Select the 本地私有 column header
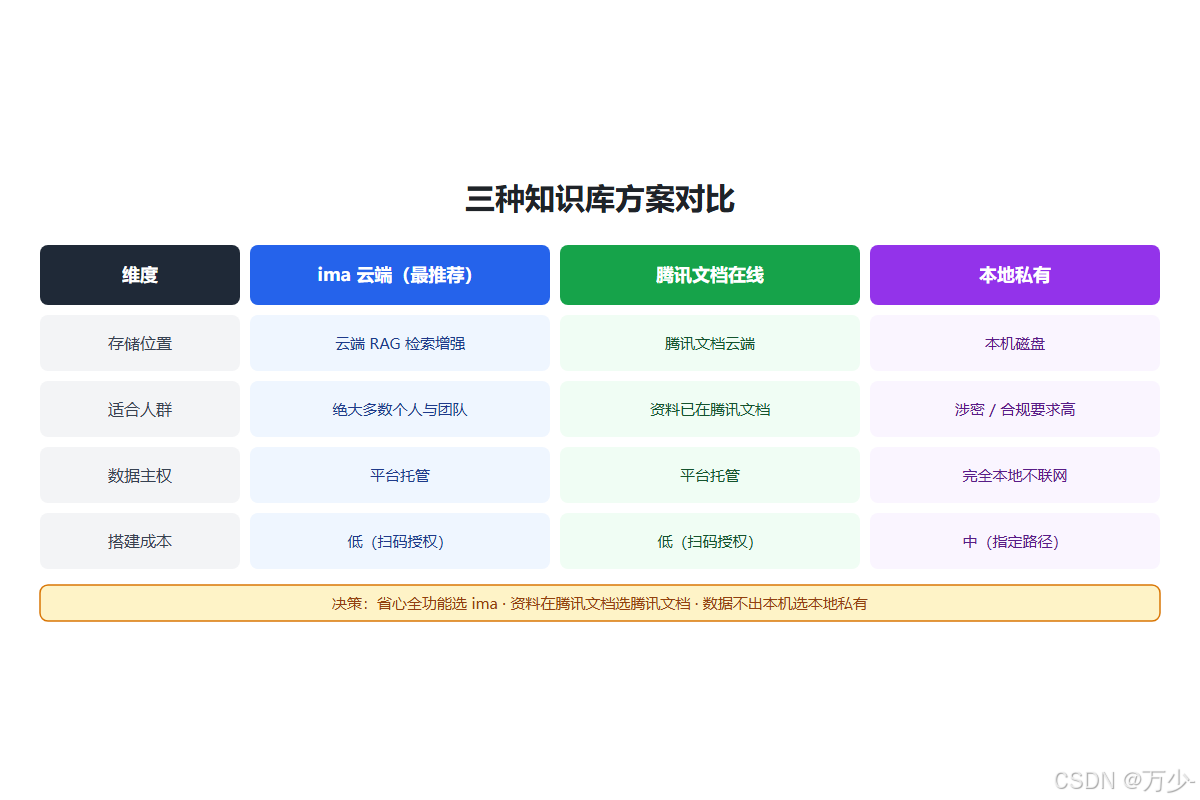The width and height of the screenshot is (1200, 800). pyautogui.click(x=1015, y=275)
